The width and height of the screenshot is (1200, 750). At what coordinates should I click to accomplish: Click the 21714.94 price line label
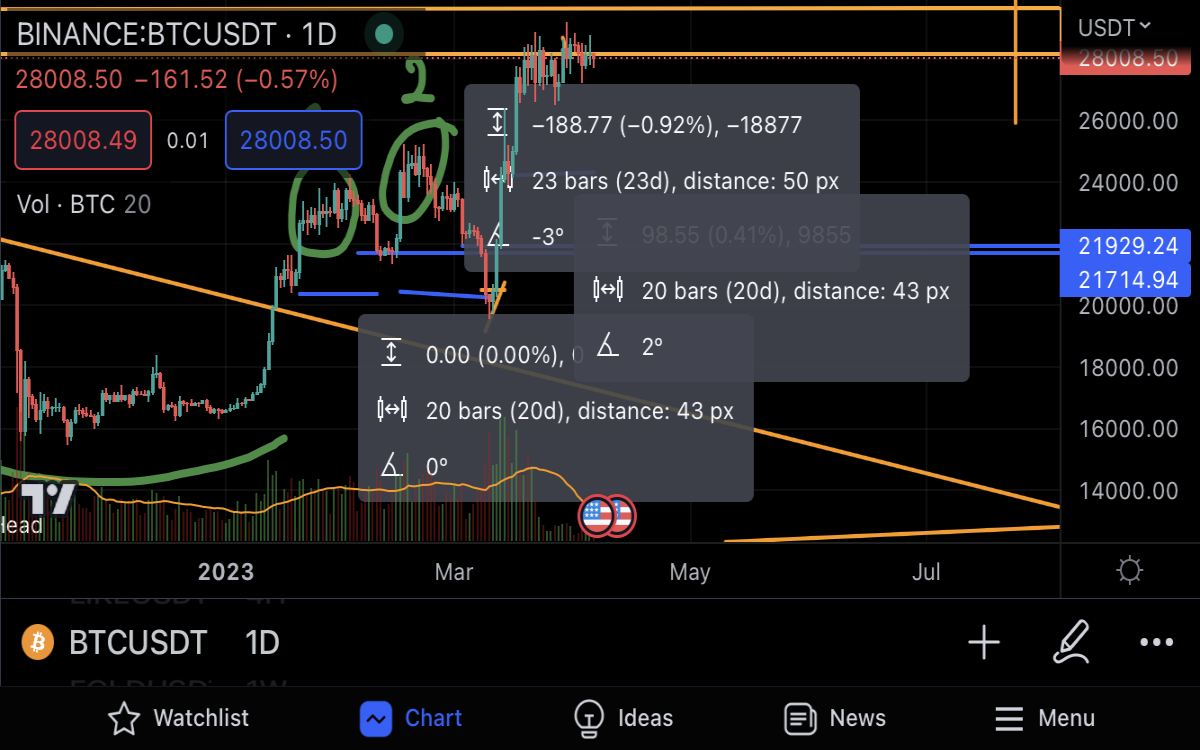tap(1128, 280)
